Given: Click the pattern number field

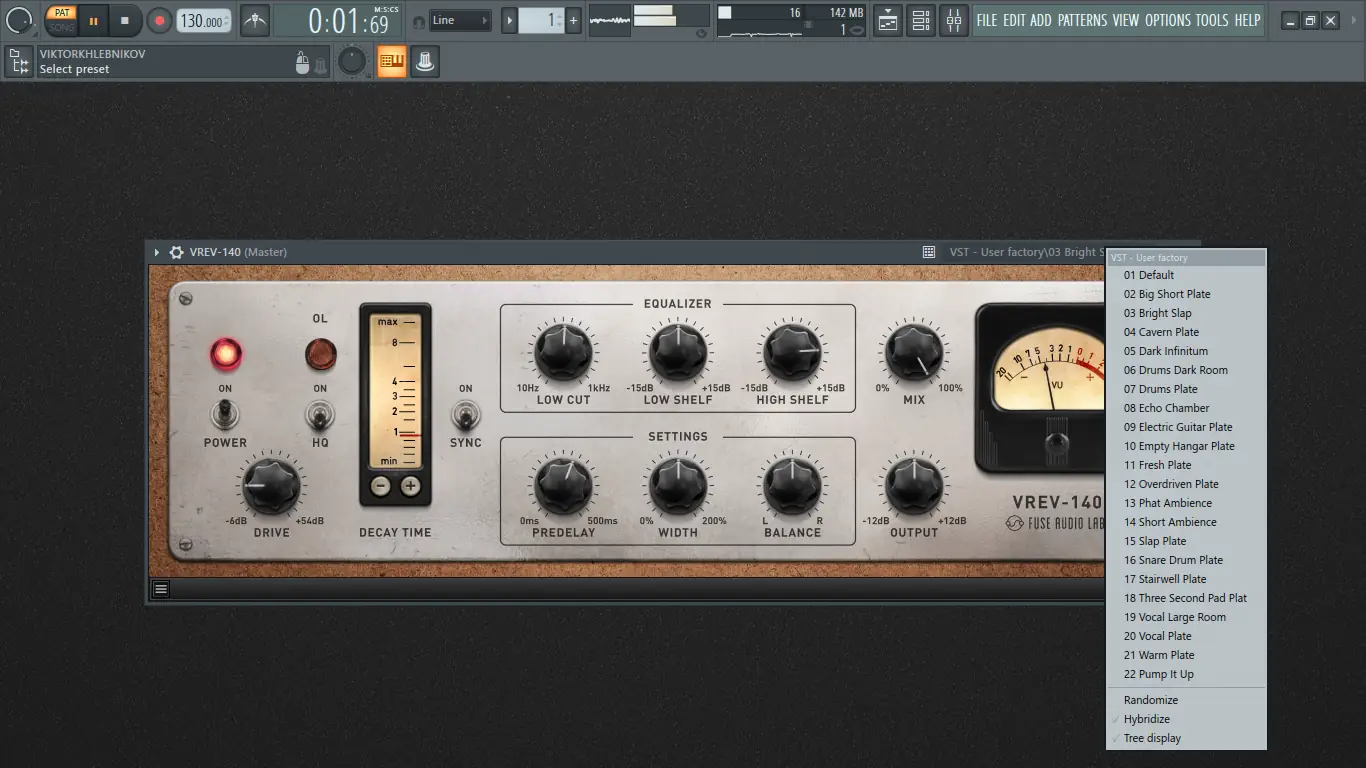Looking at the screenshot, I should click(x=541, y=20).
